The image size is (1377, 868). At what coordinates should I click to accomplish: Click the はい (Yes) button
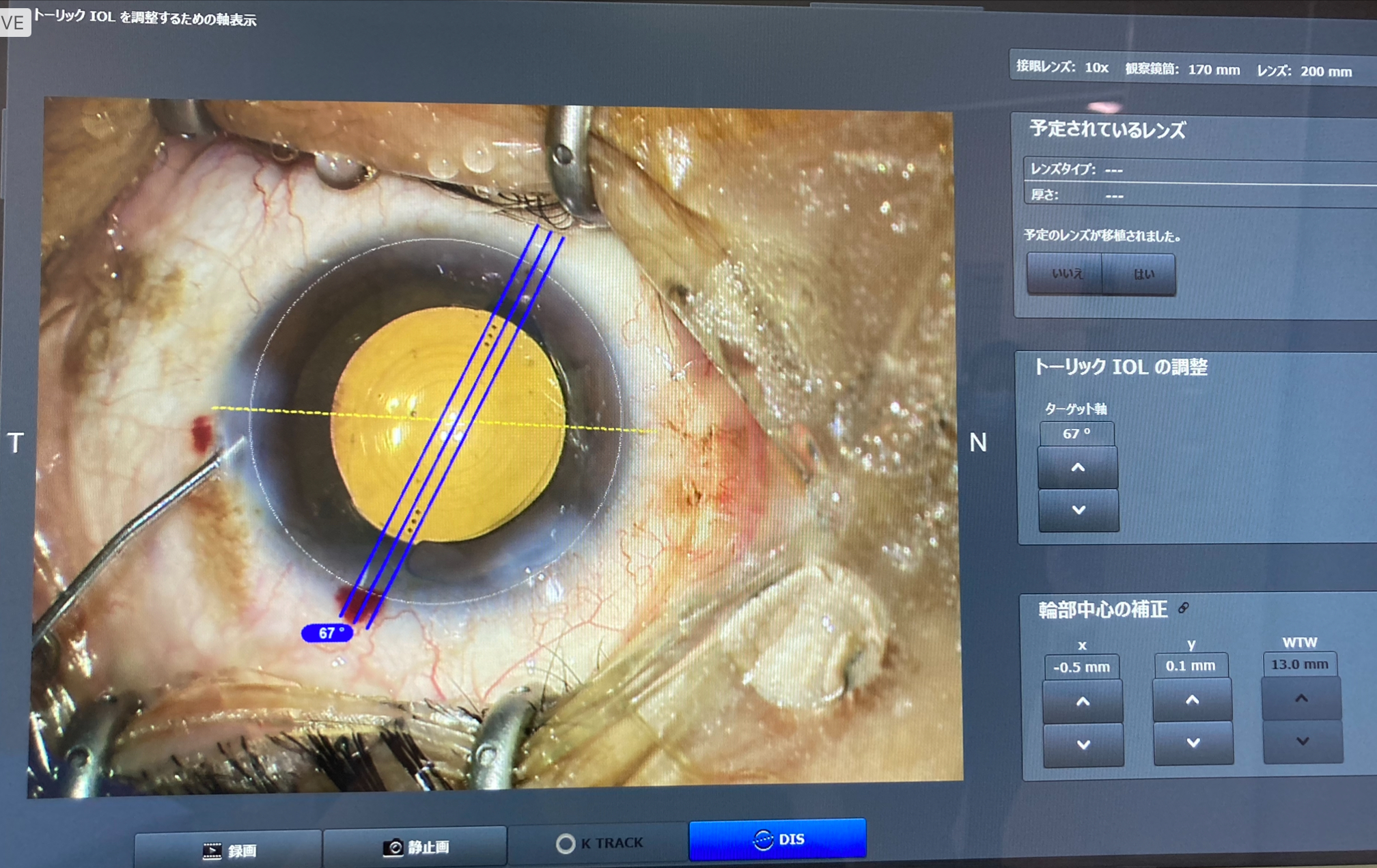coord(1140,275)
